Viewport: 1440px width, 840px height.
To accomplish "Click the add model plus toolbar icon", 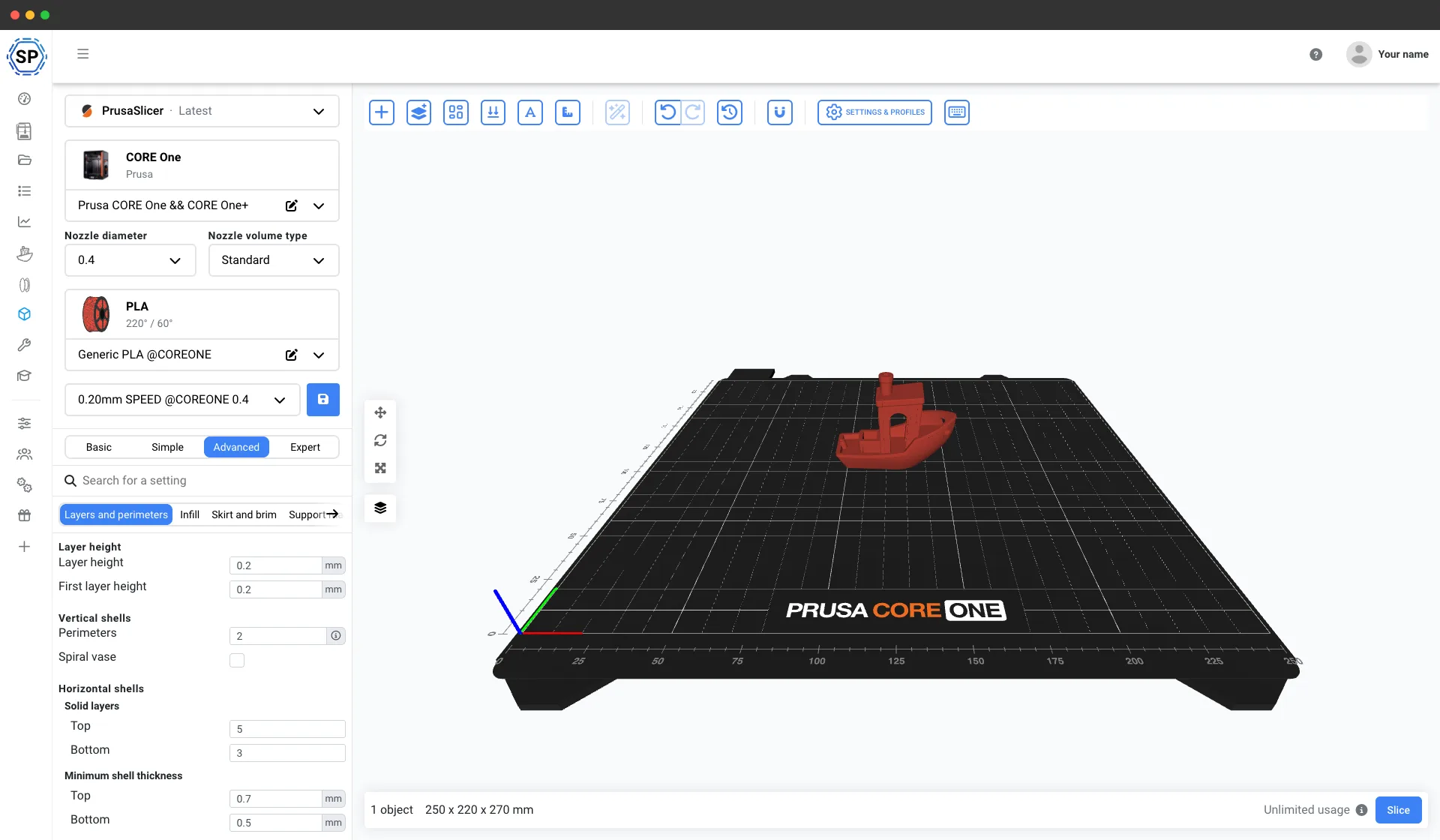I will tap(381, 112).
